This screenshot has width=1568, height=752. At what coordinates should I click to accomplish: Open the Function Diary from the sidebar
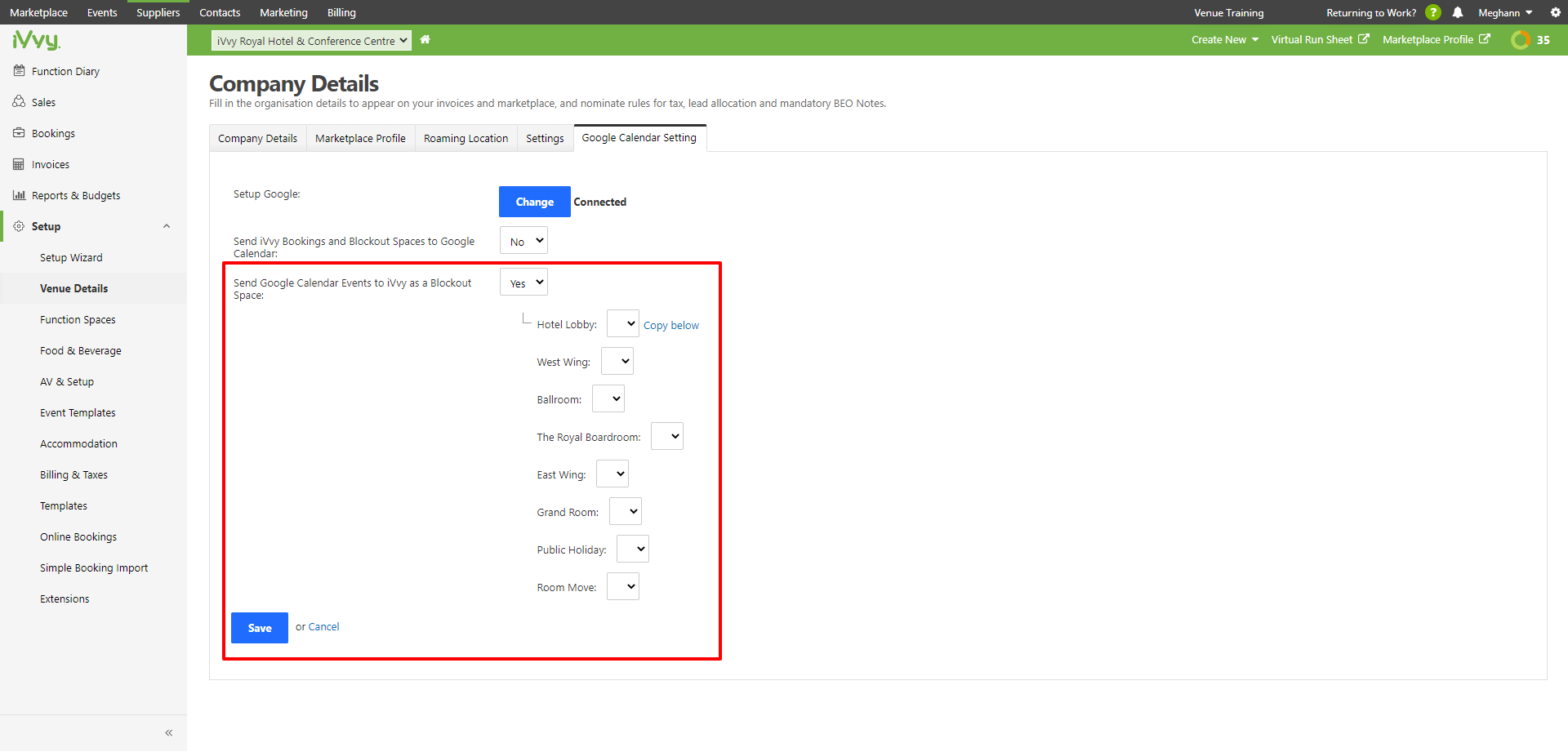(x=65, y=71)
